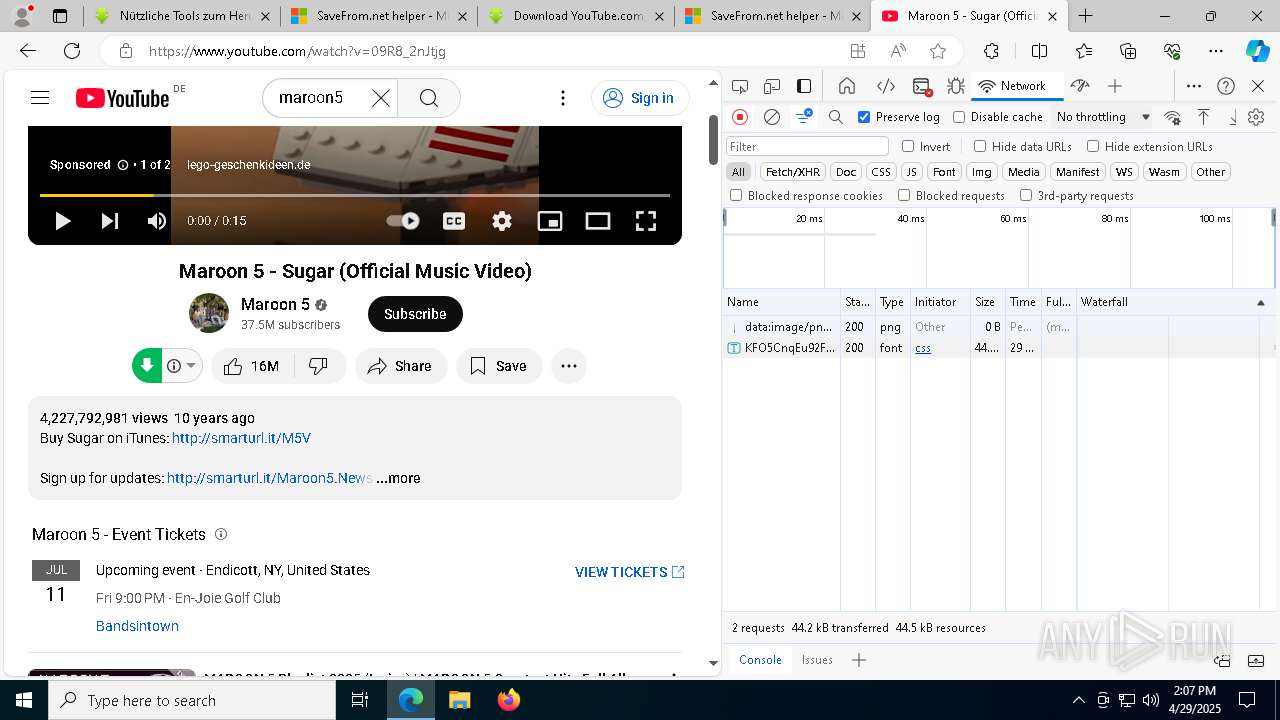The image size is (1280, 720).
Task: Switch to the Download YouTube.com browser tab
Action: 576,16
